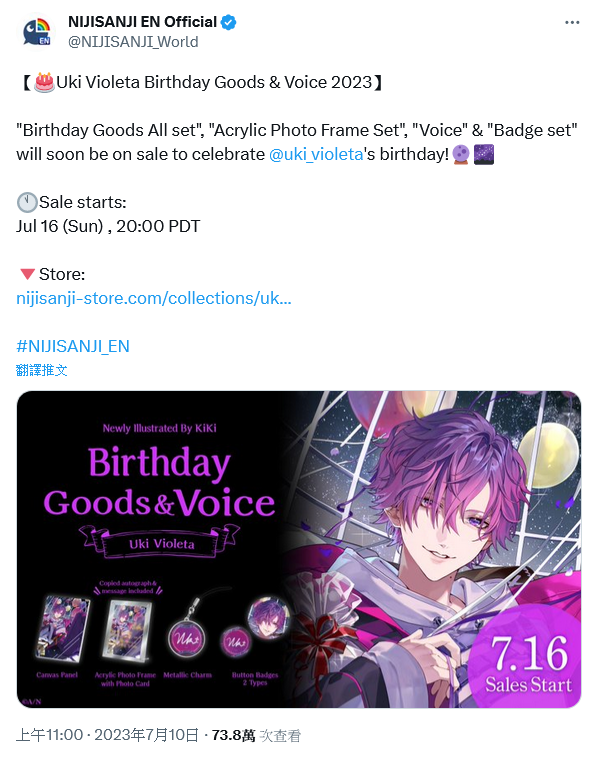598x760 pixels.
Task: Click the @NIJISANJI_World handle
Action: 133,42
